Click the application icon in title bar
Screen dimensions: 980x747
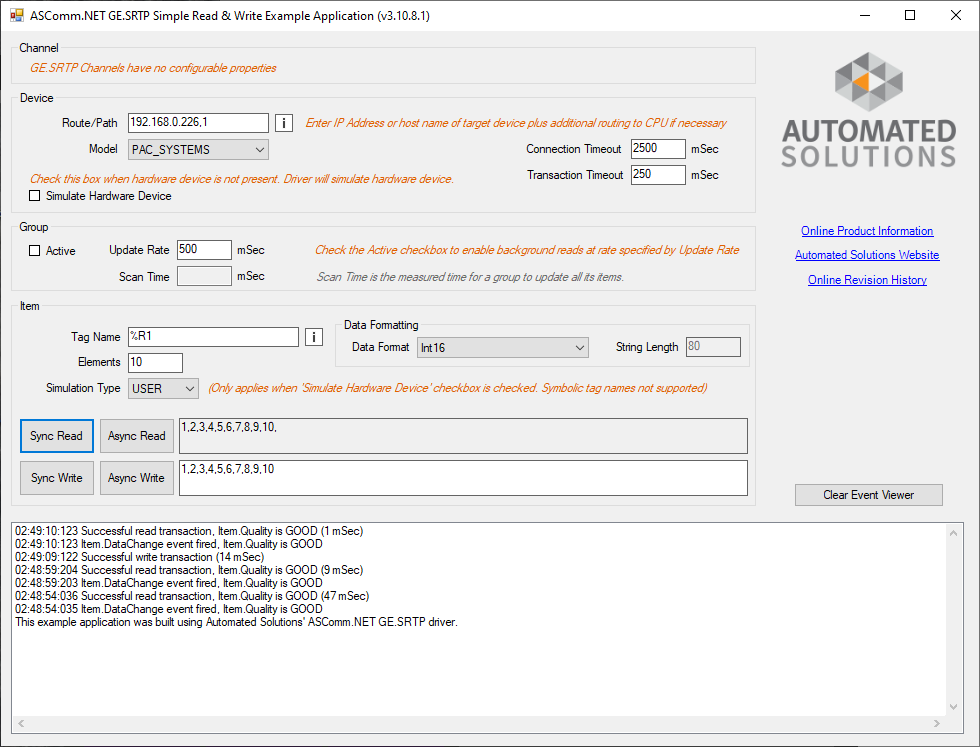click(x=17, y=16)
